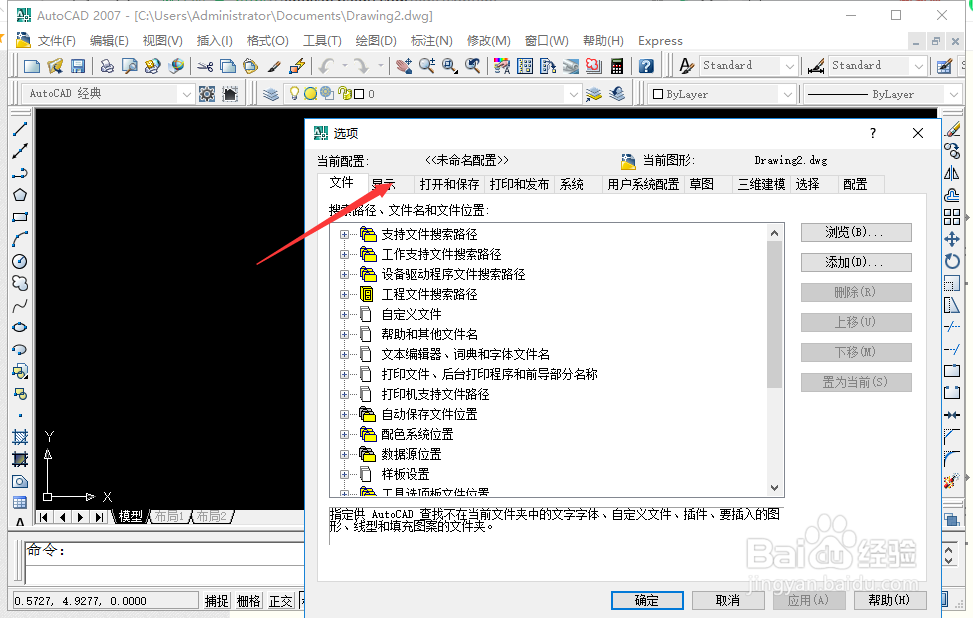
Task: Expand 自定义文件 tree node
Action: tap(344, 315)
